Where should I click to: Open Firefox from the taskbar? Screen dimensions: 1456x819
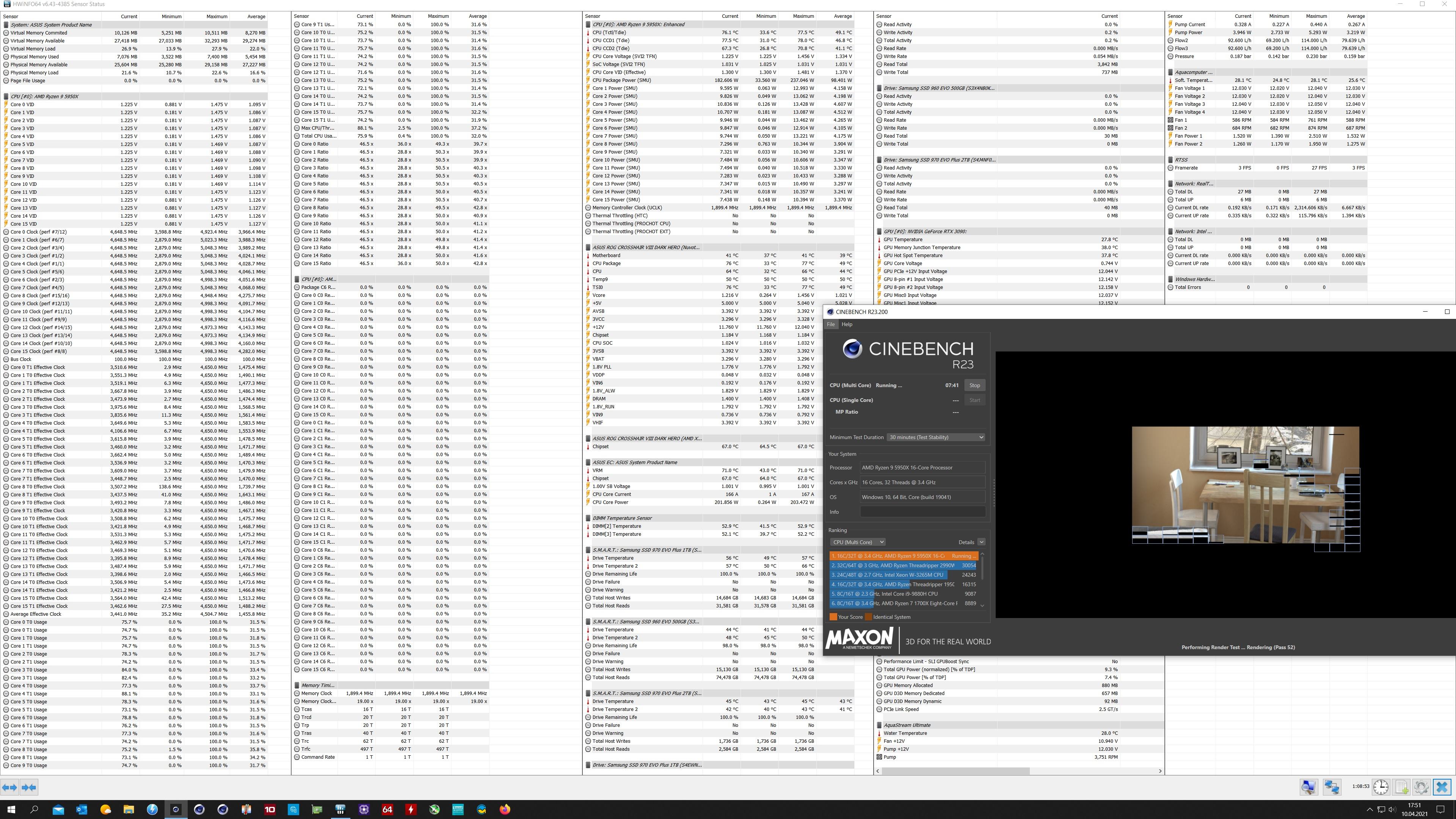[x=505, y=810]
